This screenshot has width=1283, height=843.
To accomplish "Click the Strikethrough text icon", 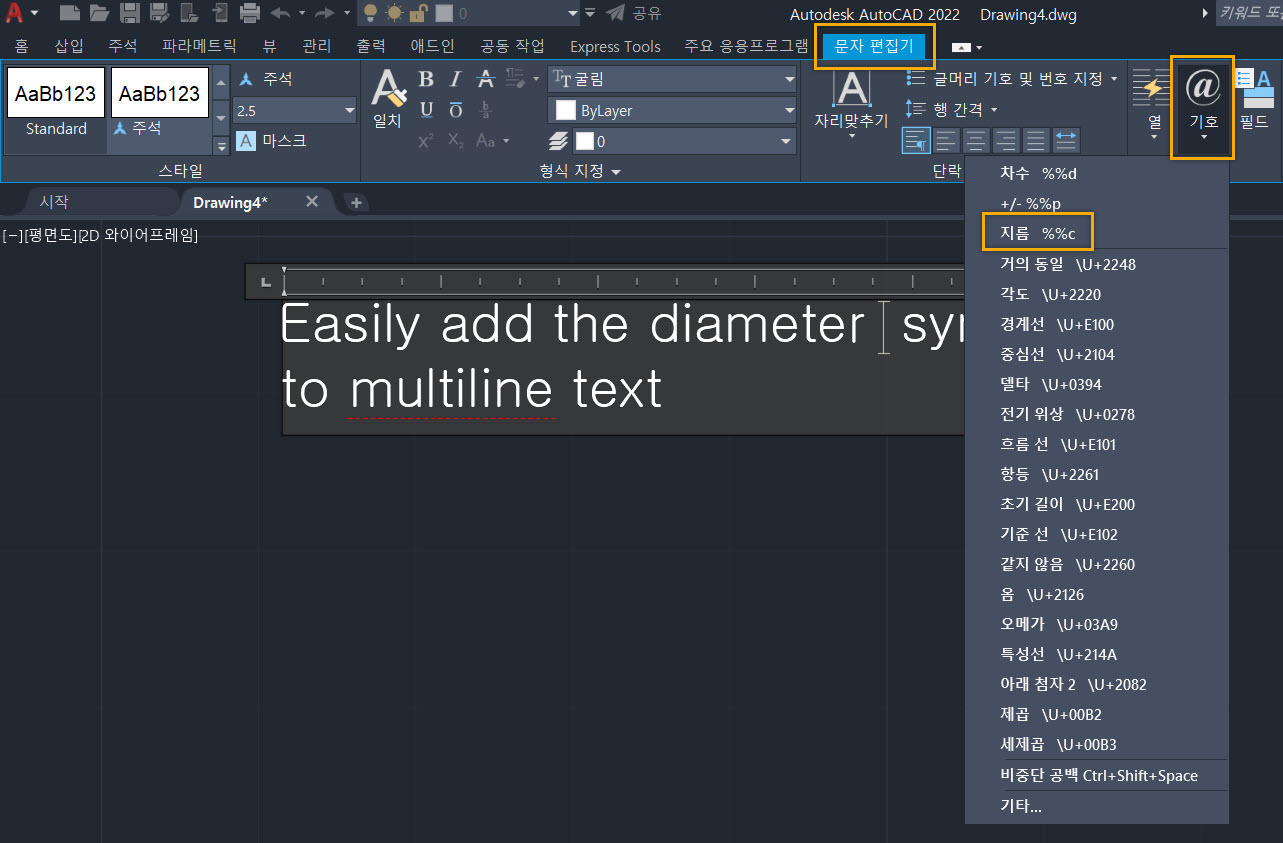I will pyautogui.click(x=486, y=80).
